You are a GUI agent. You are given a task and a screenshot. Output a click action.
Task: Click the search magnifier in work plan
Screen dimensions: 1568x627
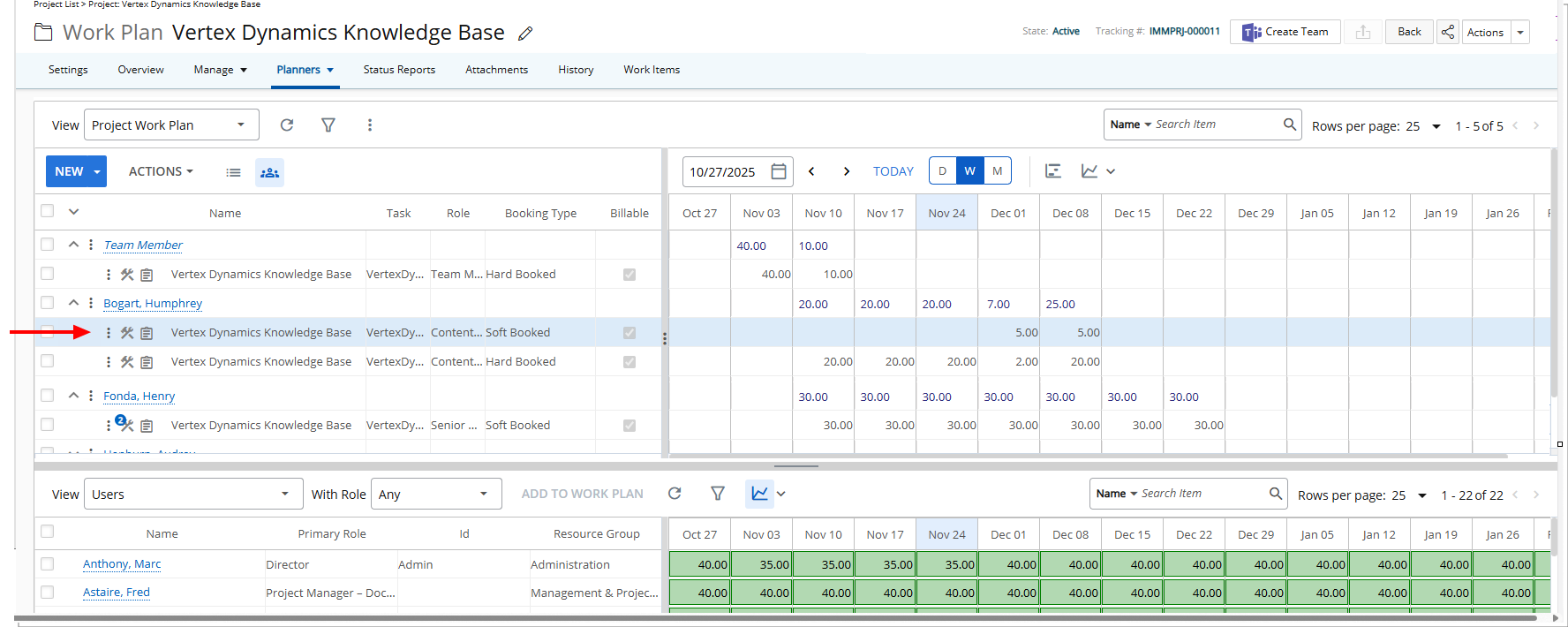coord(1289,125)
